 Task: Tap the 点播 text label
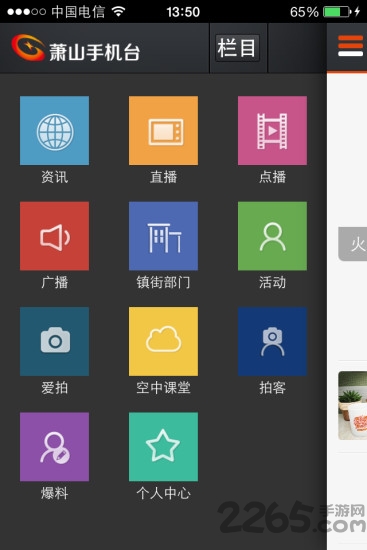(272, 177)
